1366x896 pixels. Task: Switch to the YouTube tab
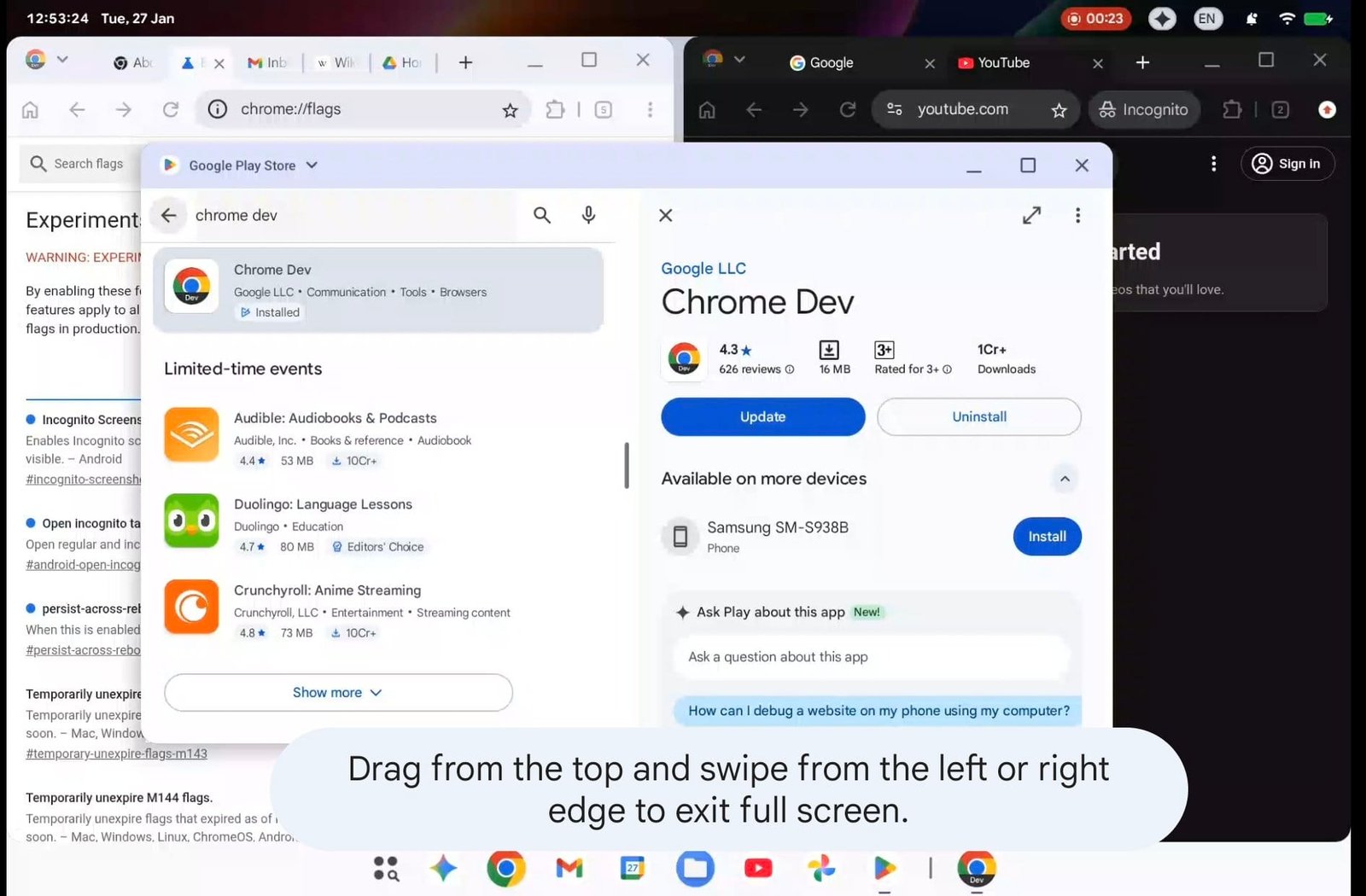[x=1003, y=63]
